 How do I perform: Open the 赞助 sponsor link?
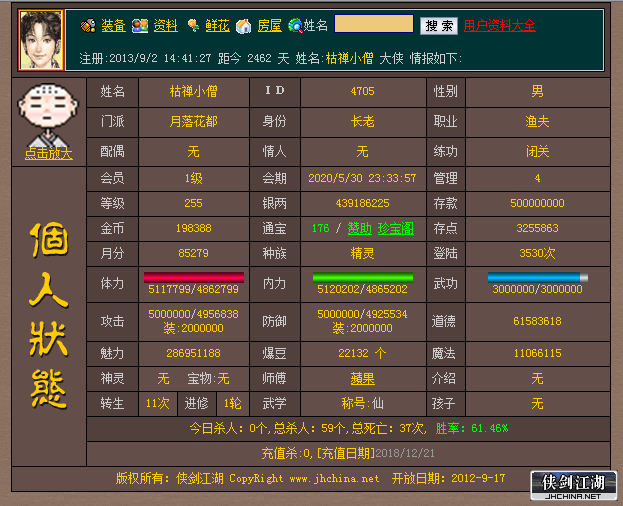[360, 228]
